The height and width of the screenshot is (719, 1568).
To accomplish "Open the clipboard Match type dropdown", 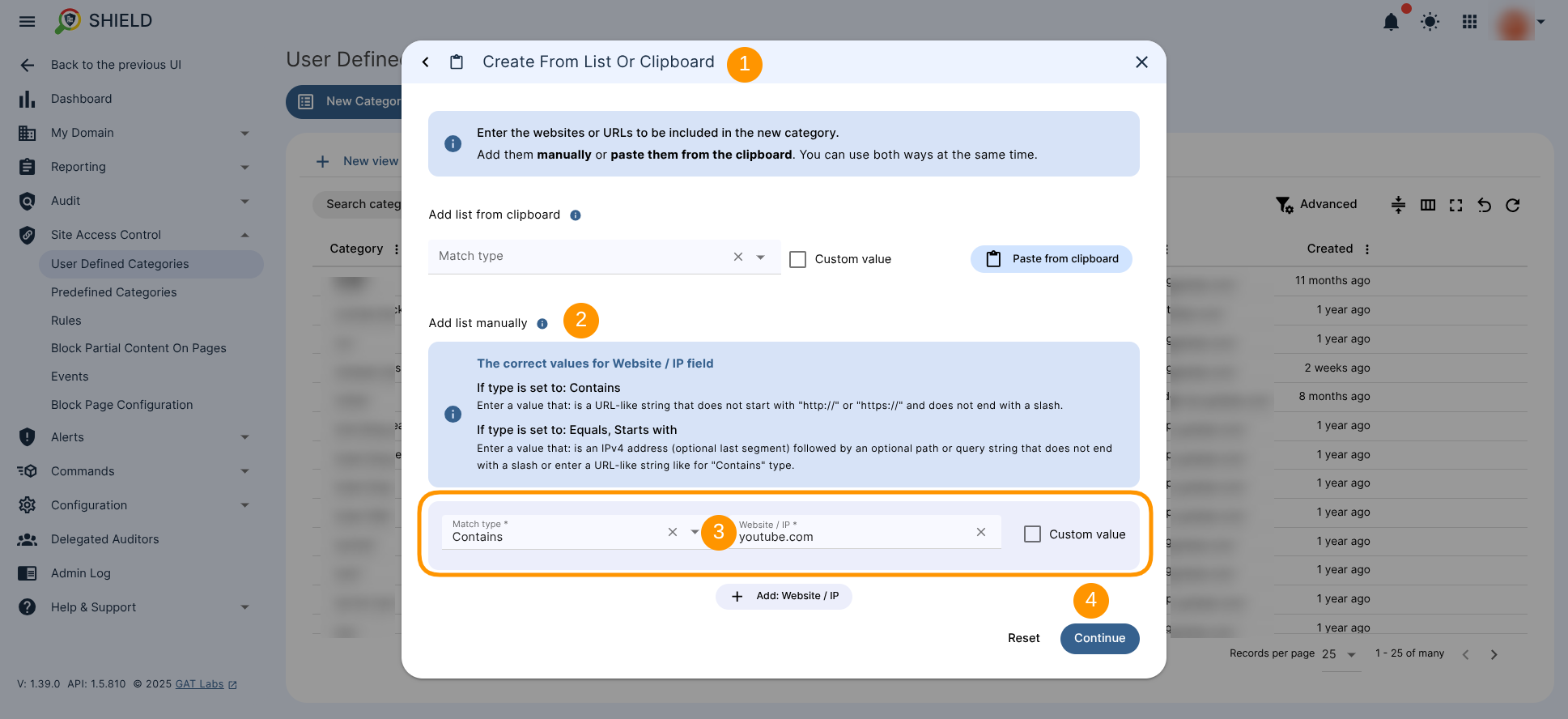I will (761, 257).
